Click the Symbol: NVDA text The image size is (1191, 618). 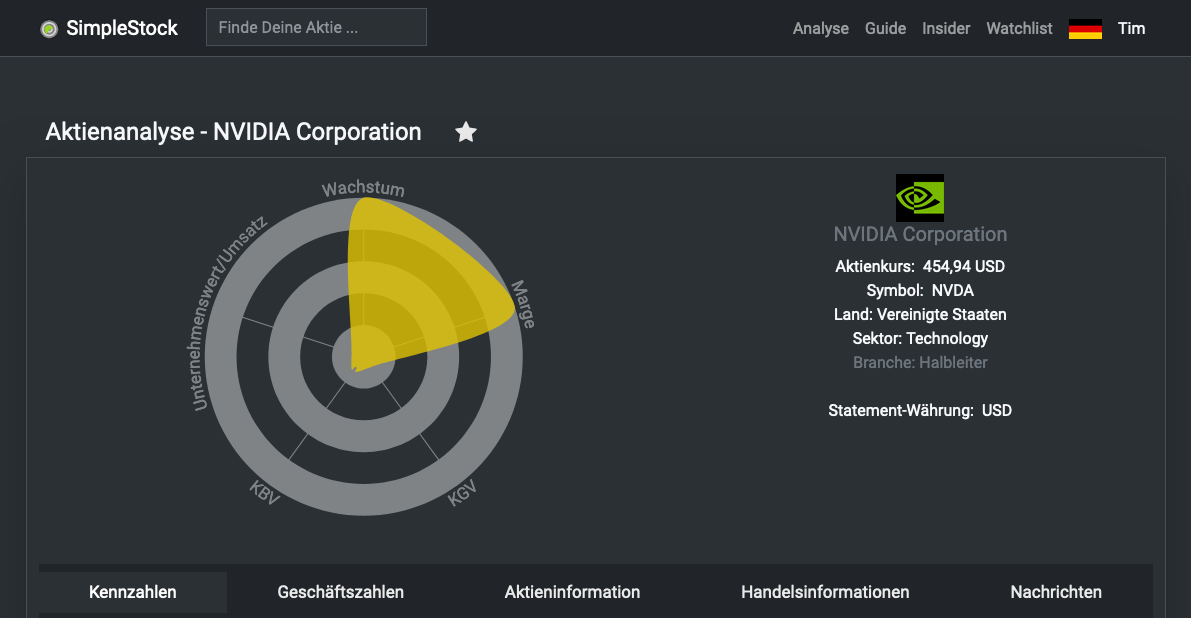point(920,290)
